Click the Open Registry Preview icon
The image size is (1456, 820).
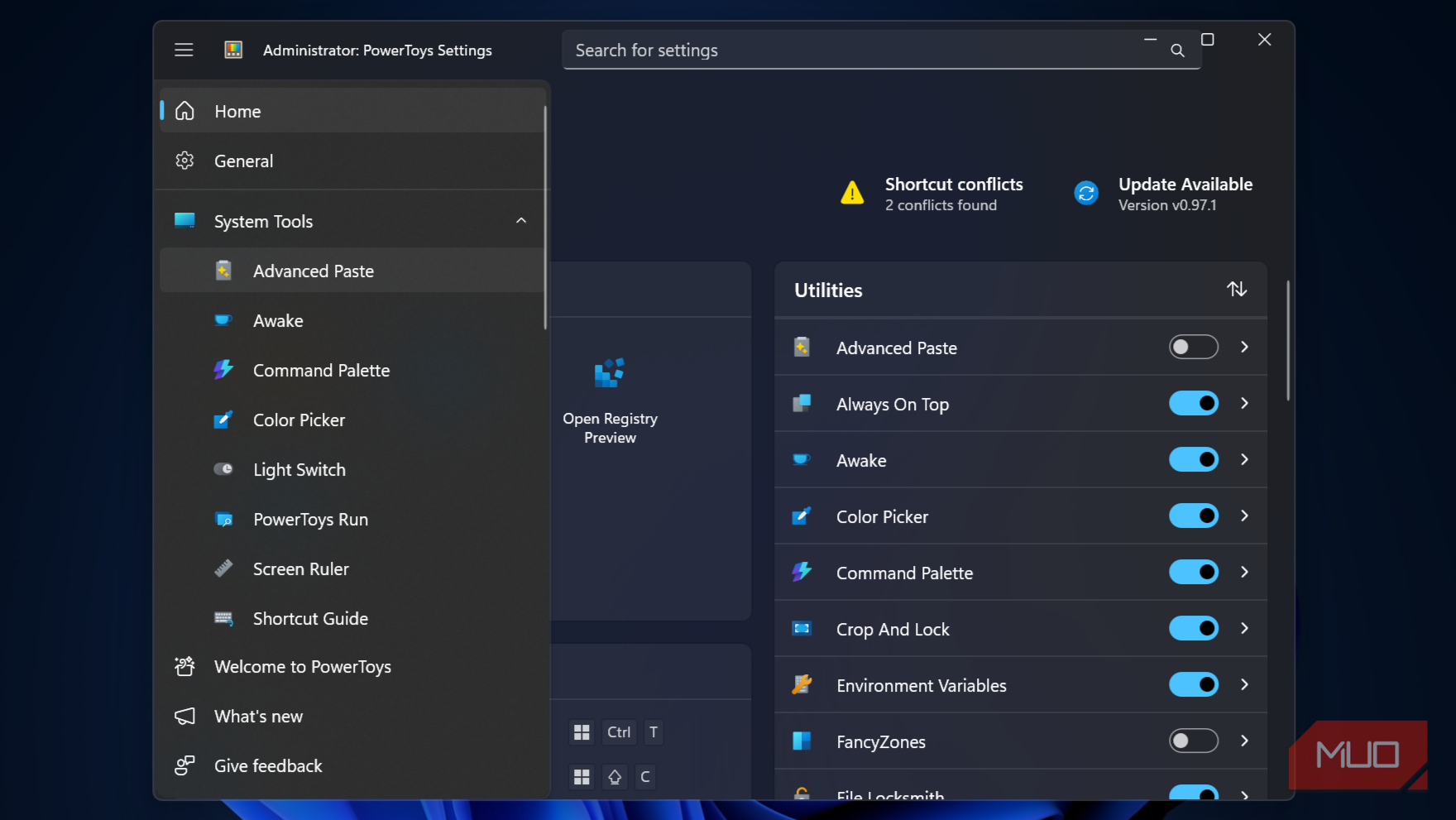pyautogui.click(x=610, y=373)
